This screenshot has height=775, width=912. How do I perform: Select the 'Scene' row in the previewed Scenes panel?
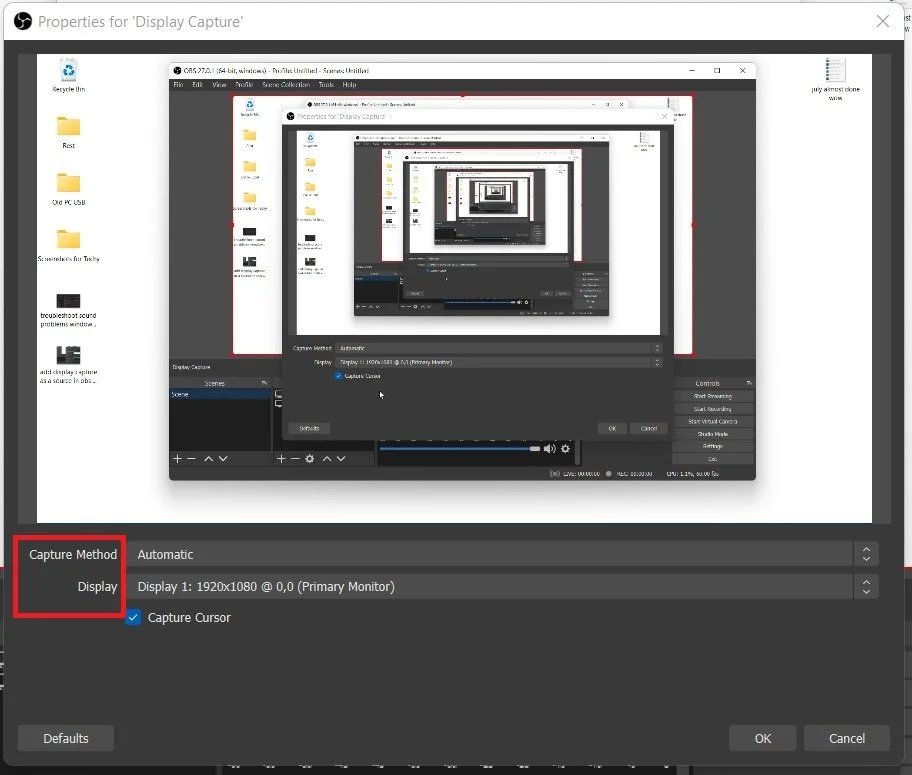point(220,394)
